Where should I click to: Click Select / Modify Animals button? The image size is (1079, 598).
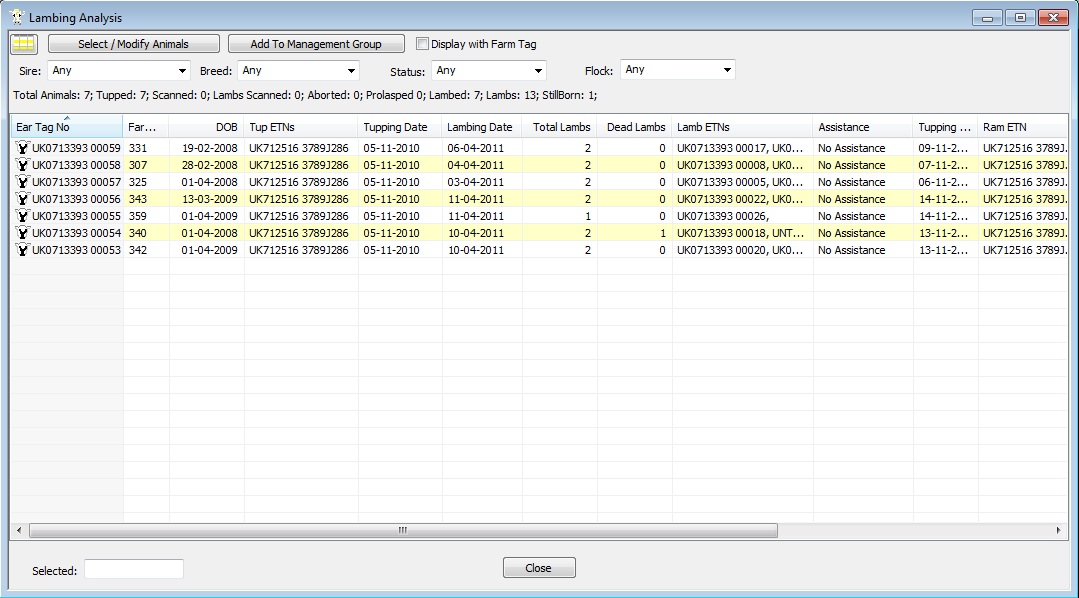133,44
